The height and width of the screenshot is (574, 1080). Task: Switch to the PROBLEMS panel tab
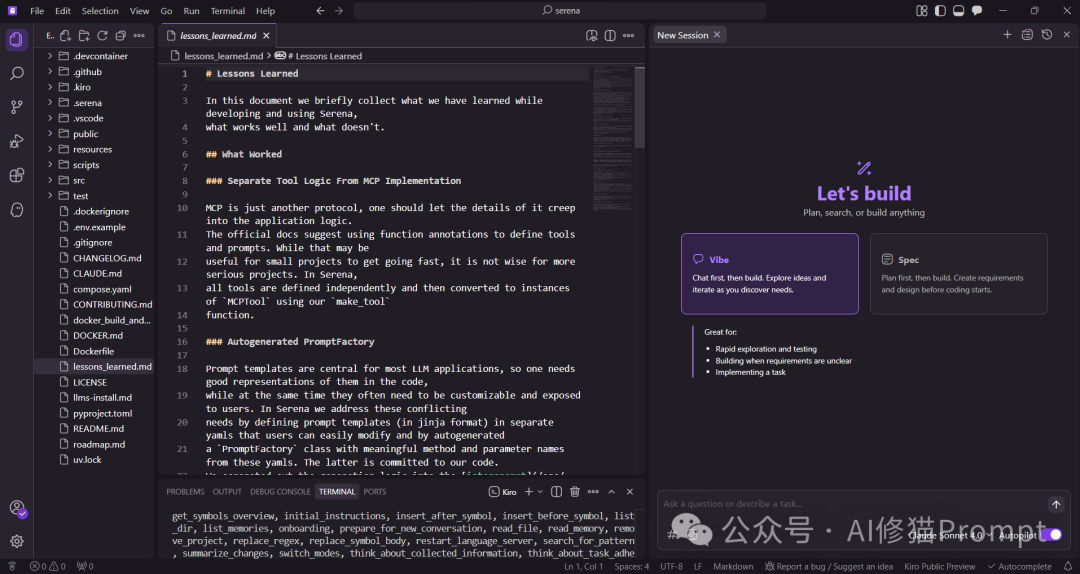tap(185, 491)
